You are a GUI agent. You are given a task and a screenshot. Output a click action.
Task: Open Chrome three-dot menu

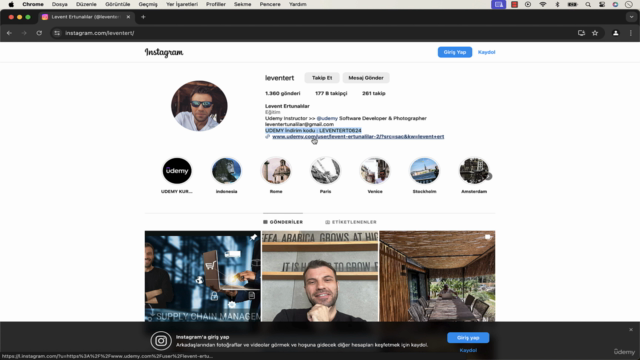click(x=631, y=33)
